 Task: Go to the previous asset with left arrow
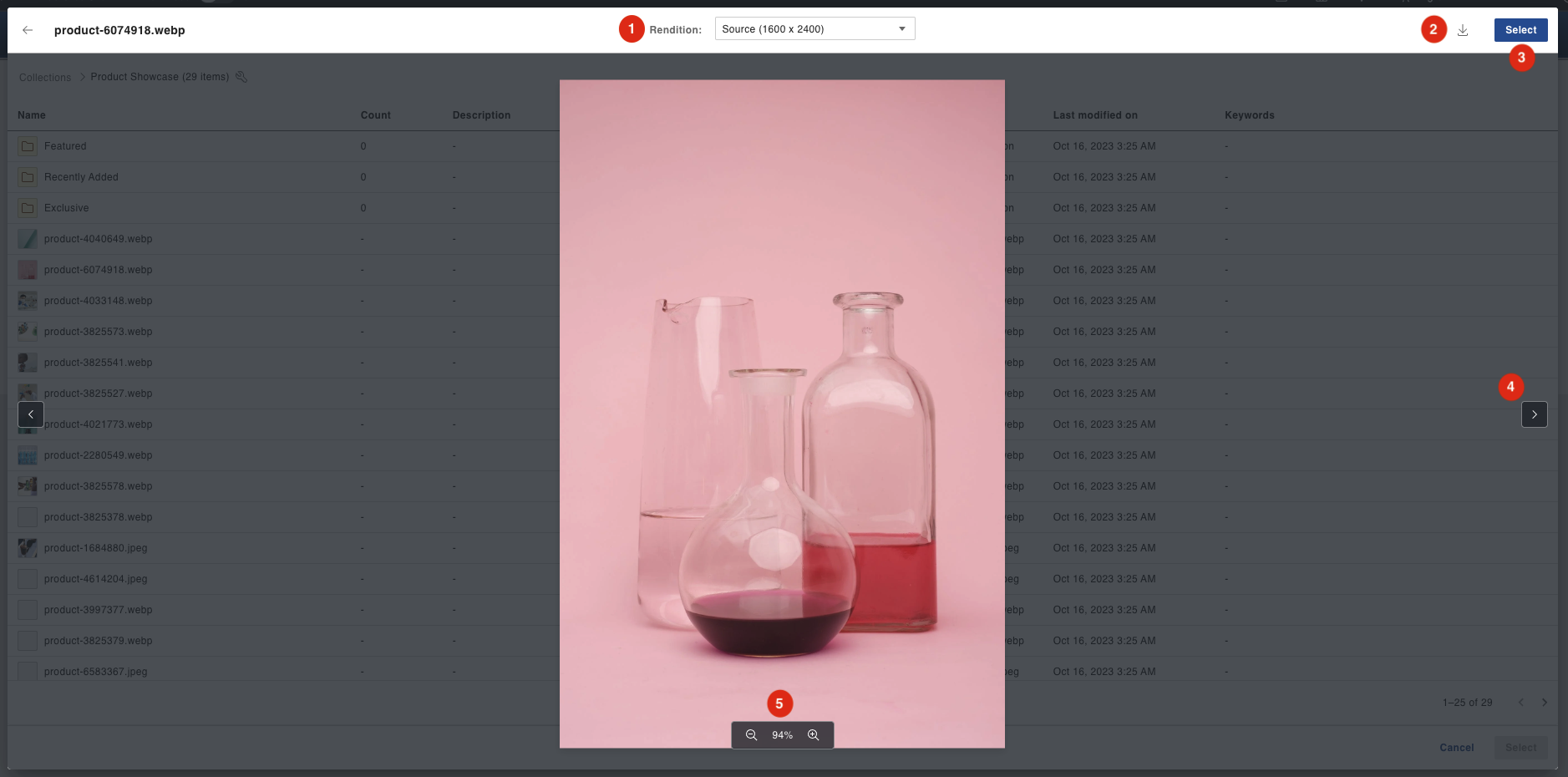point(31,414)
